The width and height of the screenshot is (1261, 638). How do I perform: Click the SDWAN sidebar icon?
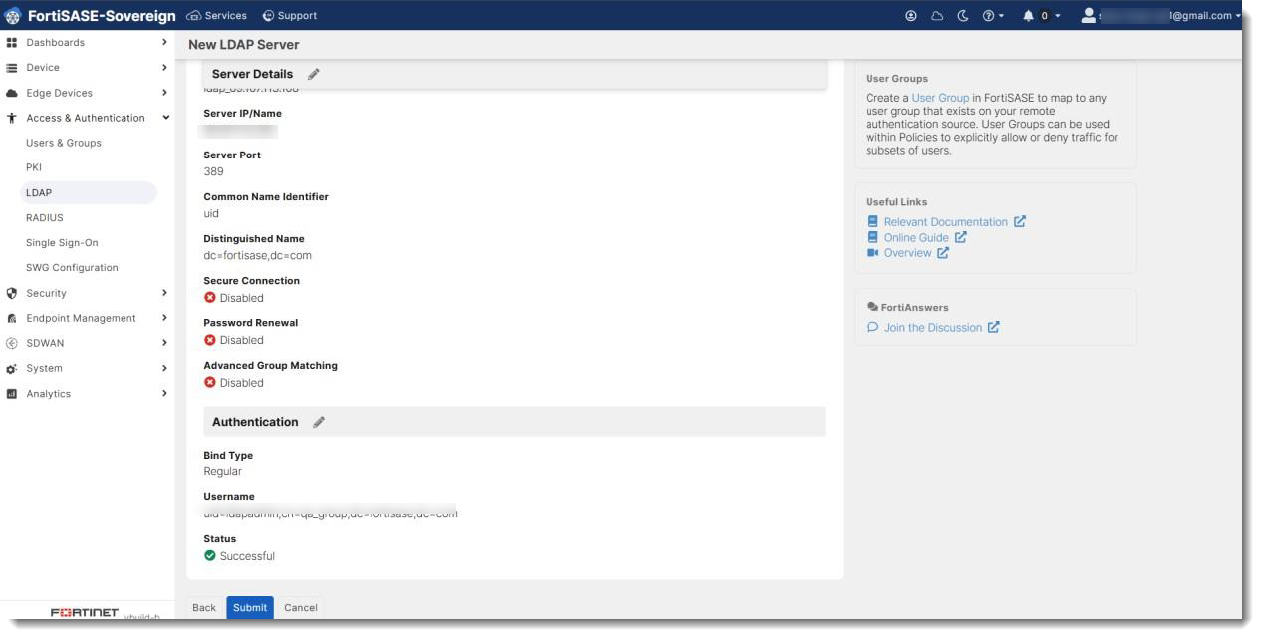[12, 343]
